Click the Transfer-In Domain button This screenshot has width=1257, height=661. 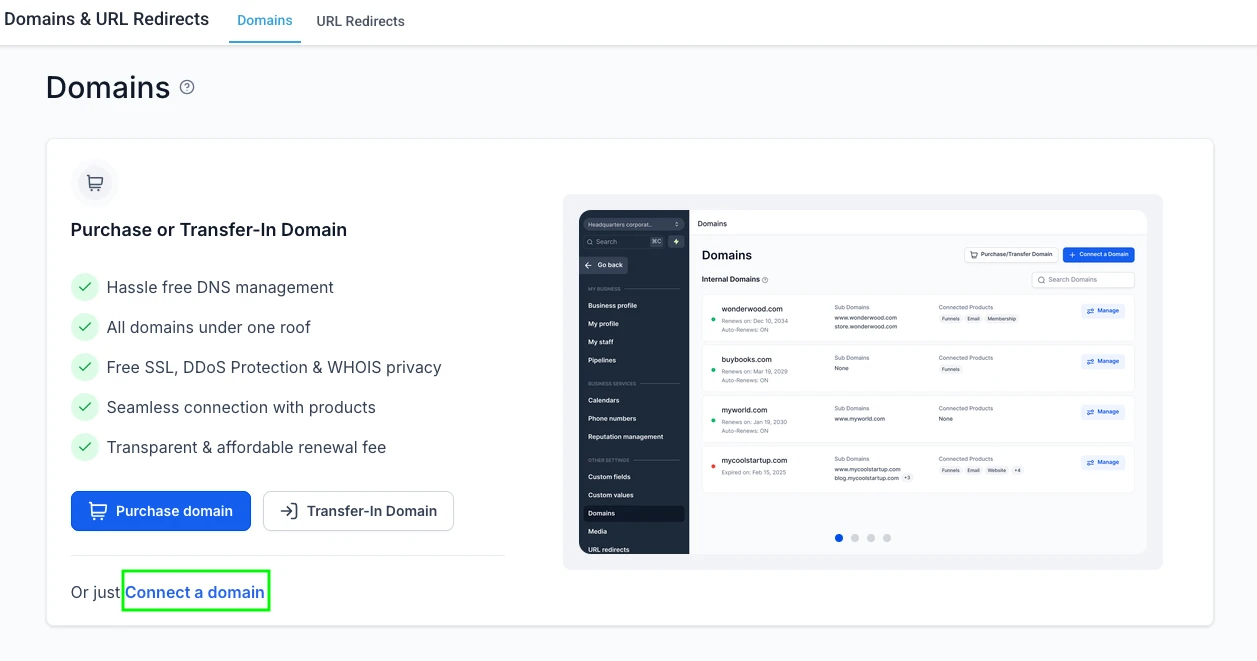pyautogui.click(x=358, y=511)
